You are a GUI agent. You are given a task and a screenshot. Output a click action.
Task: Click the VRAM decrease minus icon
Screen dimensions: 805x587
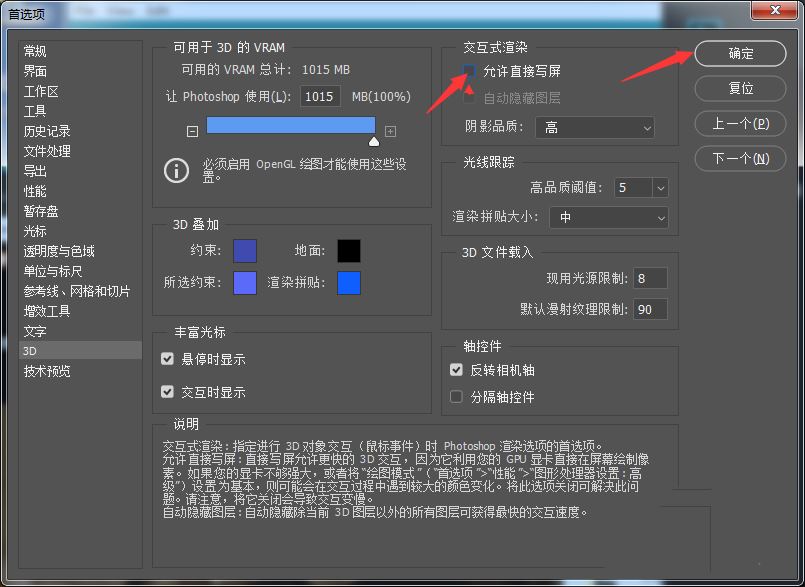pos(192,132)
